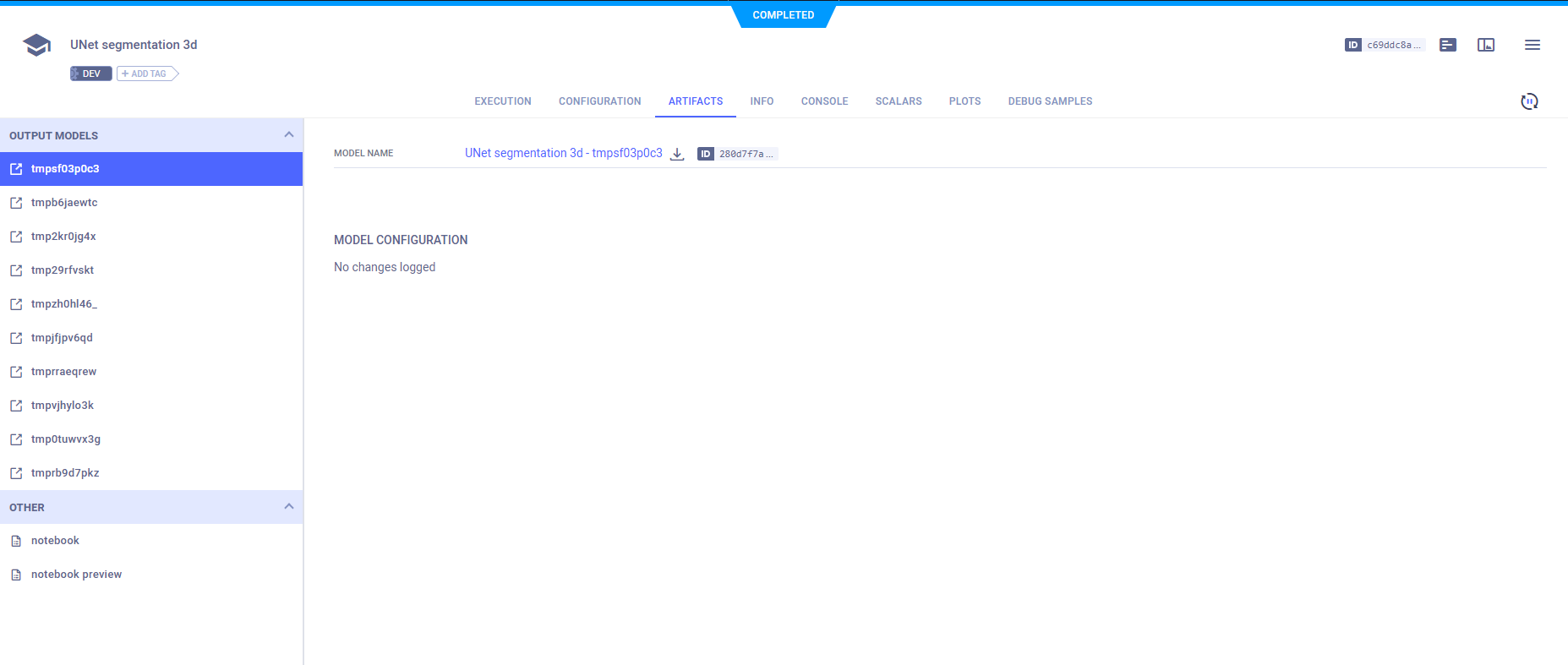Image resolution: width=1568 pixels, height=665 pixels.
Task: Collapse the Output Models section
Action: (288, 135)
